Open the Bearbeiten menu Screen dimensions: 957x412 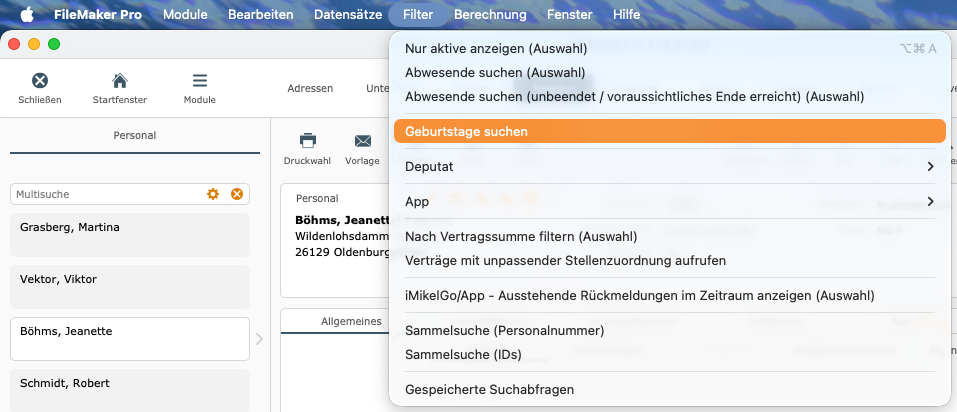pyautogui.click(x=261, y=15)
